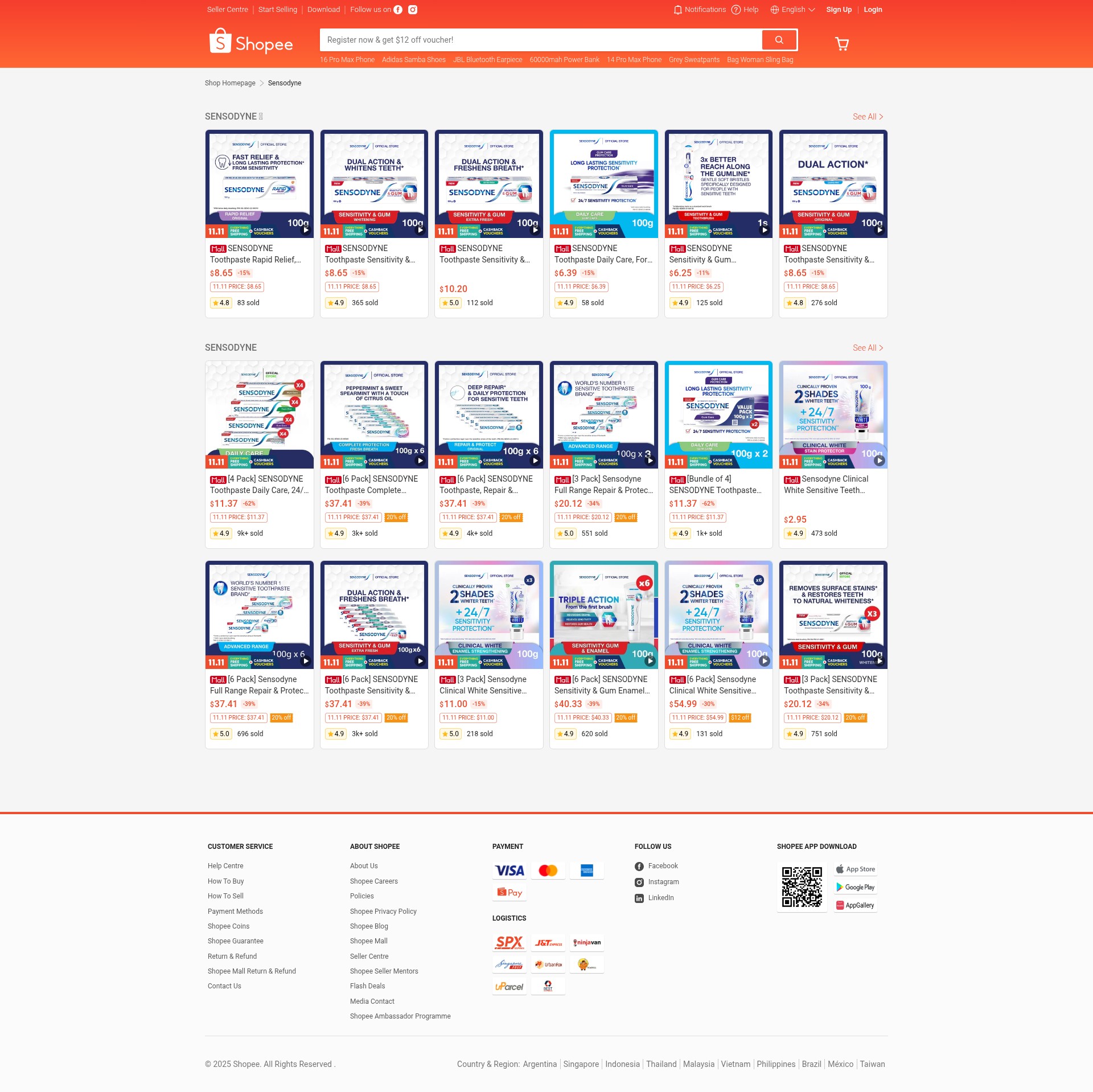
Task: Open App Store download badge
Action: [856, 869]
